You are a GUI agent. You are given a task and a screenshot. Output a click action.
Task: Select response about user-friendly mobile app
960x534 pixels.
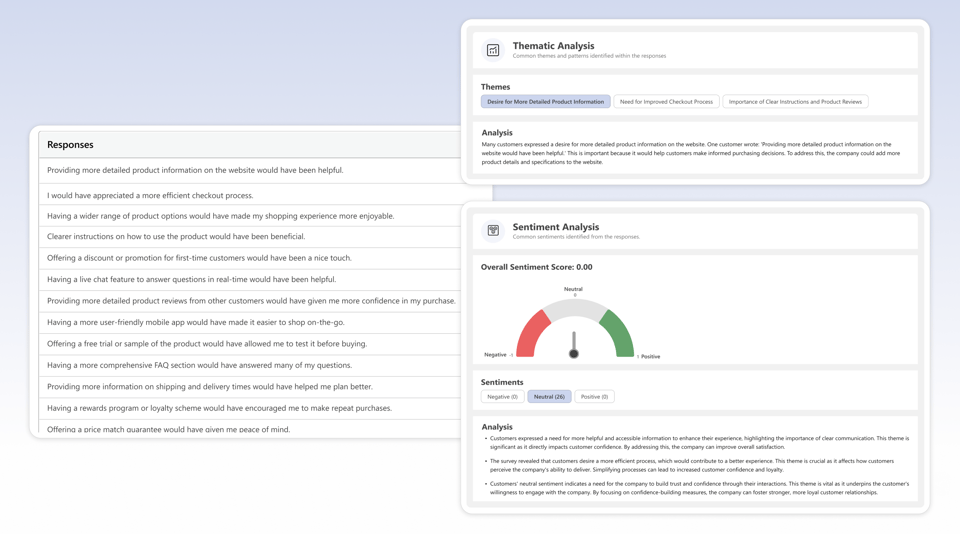250,322
